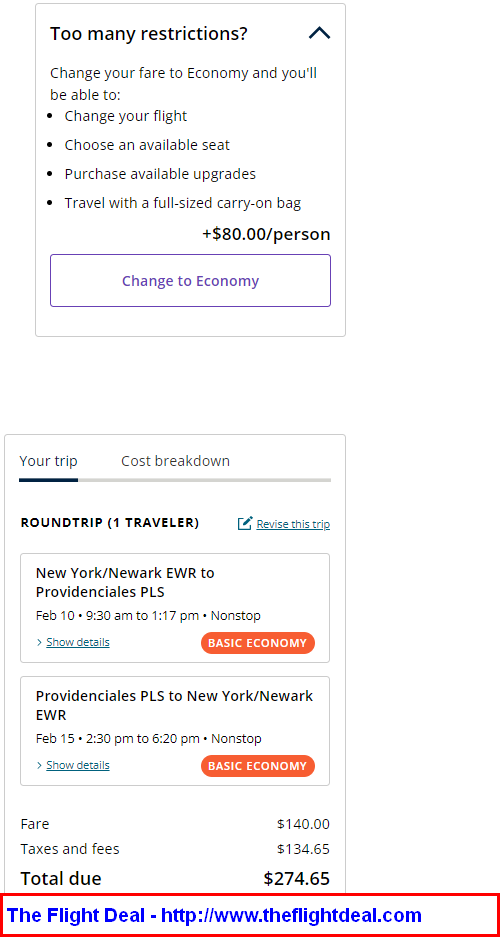The image size is (500, 937).
Task: Expand chevron beside return Show details
Action: [x=39, y=765]
